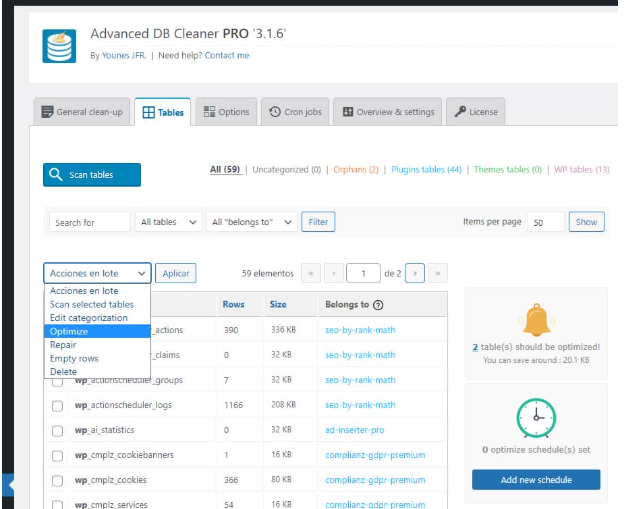633x509 pixels.
Task: Click the Tables grid icon
Action: (x=149, y=112)
